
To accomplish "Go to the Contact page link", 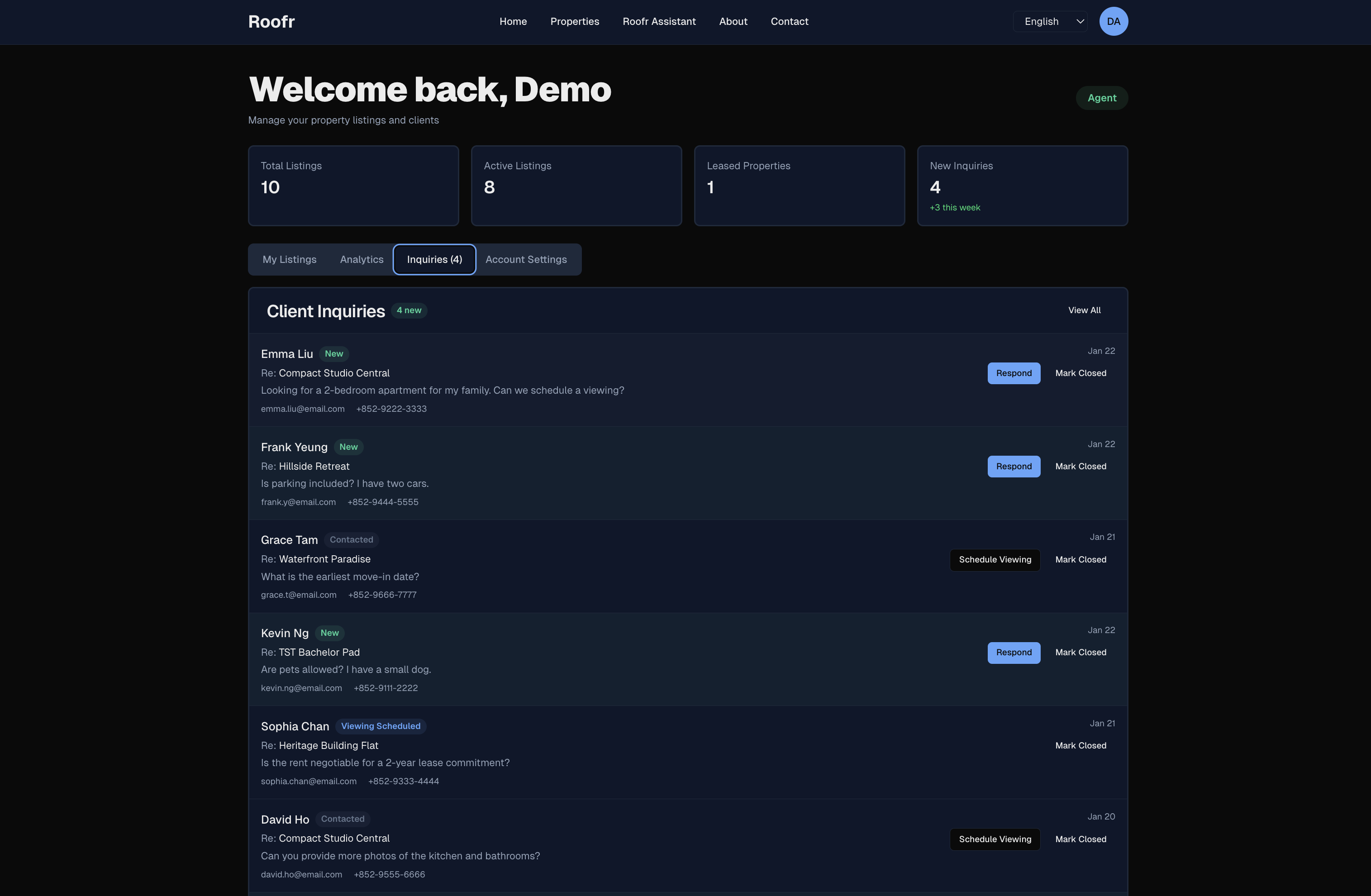I will click(x=789, y=21).
